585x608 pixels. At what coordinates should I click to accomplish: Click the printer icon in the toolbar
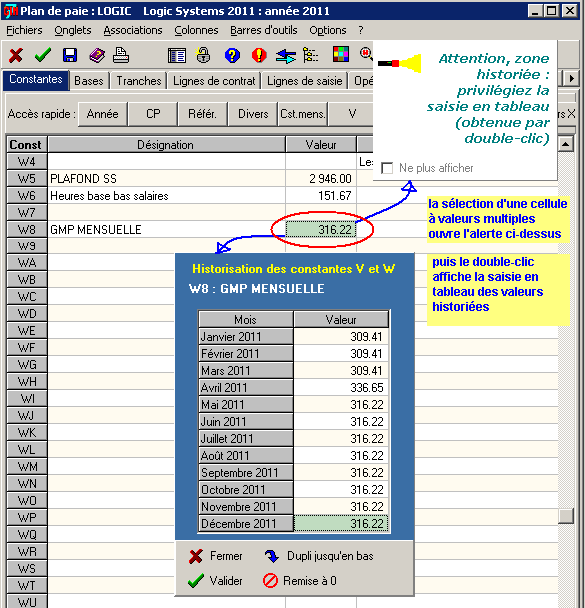(x=121, y=55)
